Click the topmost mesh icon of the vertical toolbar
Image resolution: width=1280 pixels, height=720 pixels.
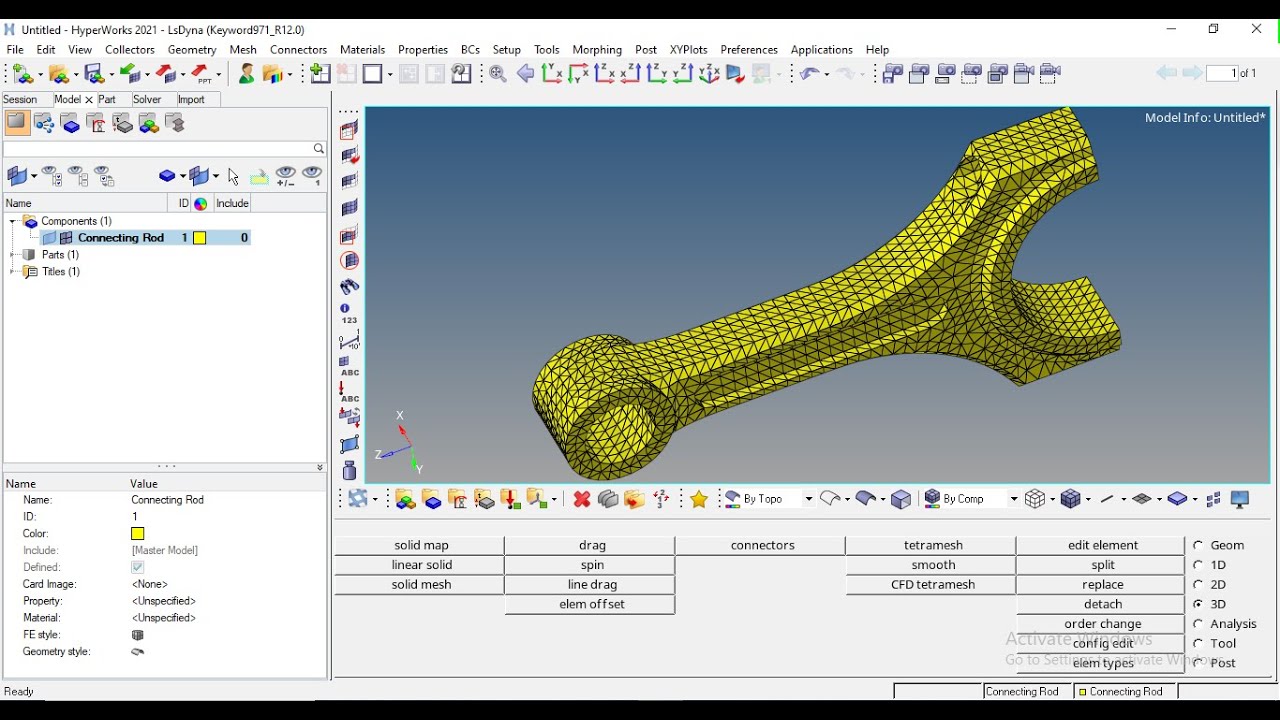349,130
